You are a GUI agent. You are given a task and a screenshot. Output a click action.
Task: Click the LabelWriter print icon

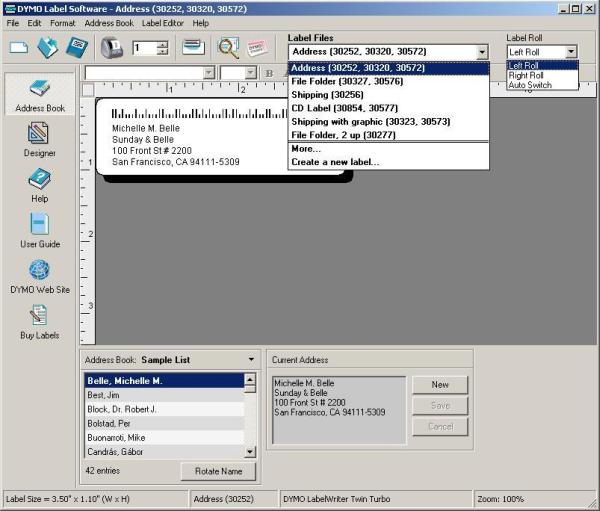click(x=112, y=47)
